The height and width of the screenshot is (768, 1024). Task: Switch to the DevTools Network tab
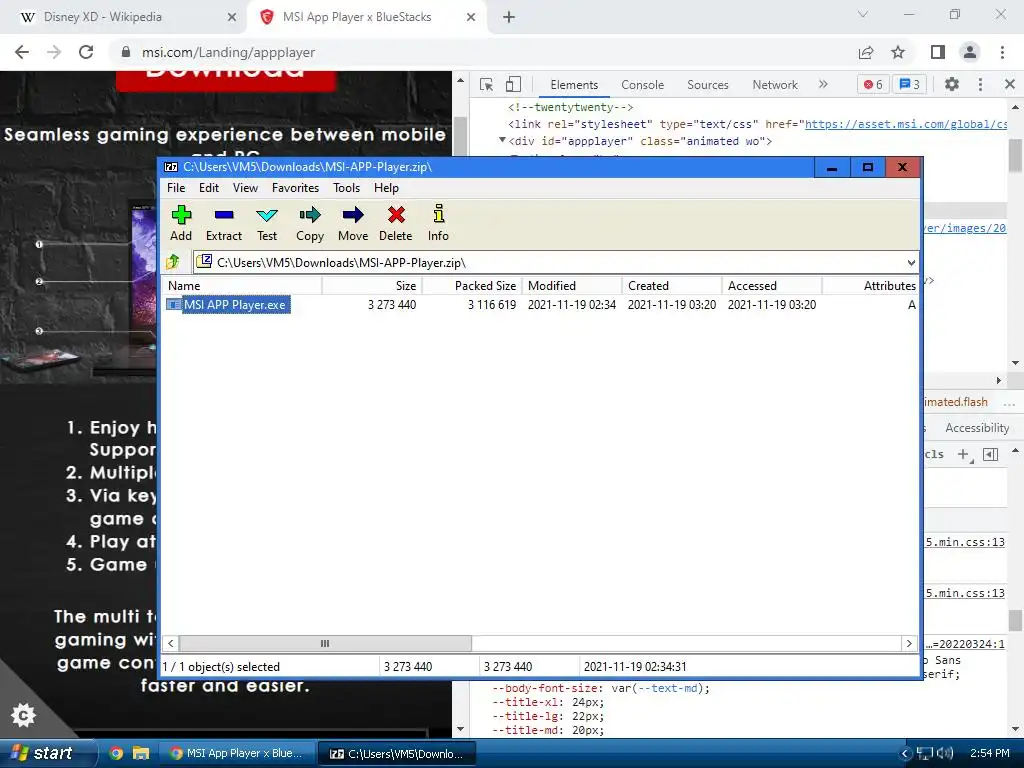click(775, 85)
